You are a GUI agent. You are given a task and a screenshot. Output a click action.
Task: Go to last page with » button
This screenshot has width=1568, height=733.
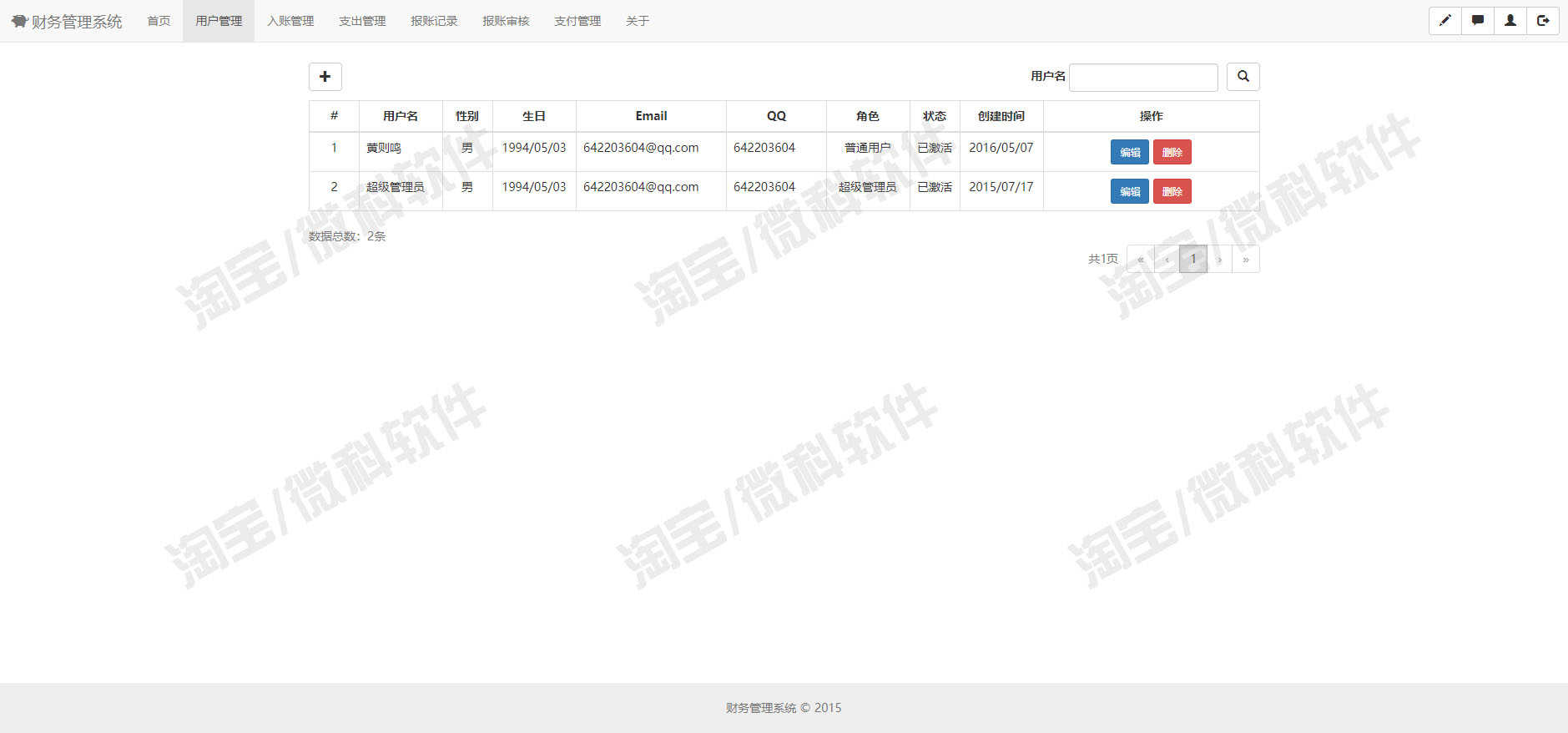pos(1246,259)
